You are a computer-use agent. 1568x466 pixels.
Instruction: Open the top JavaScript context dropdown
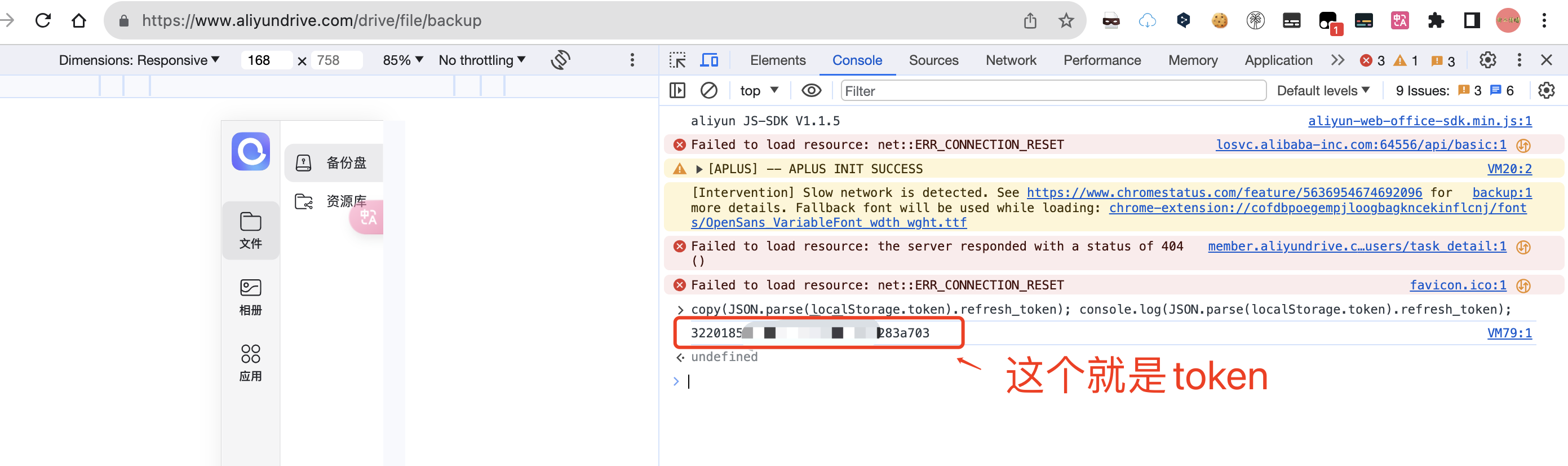(x=759, y=91)
